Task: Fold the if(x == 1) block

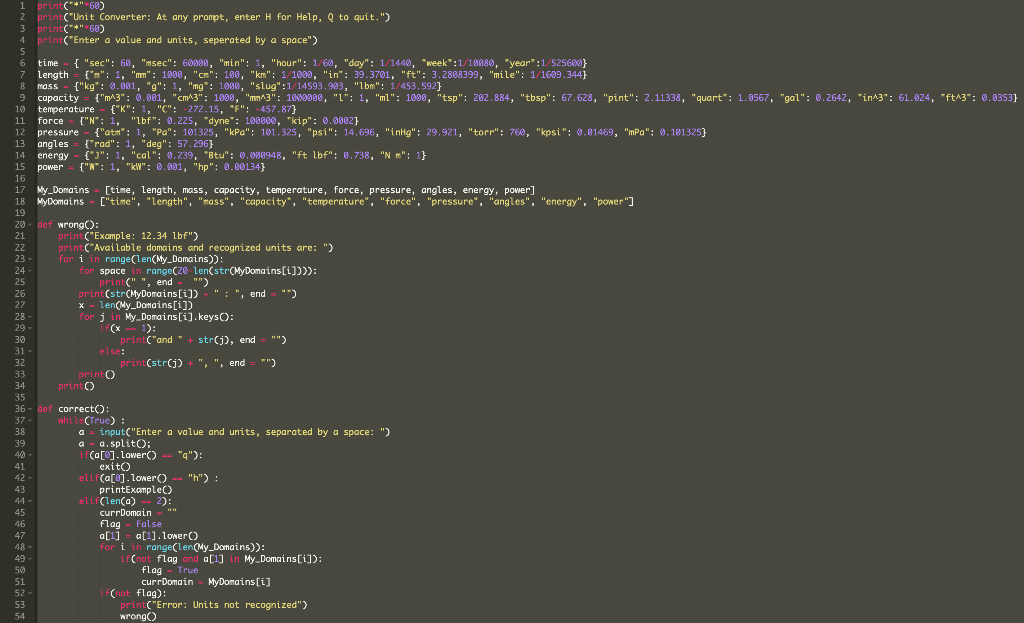Action: pos(30,327)
